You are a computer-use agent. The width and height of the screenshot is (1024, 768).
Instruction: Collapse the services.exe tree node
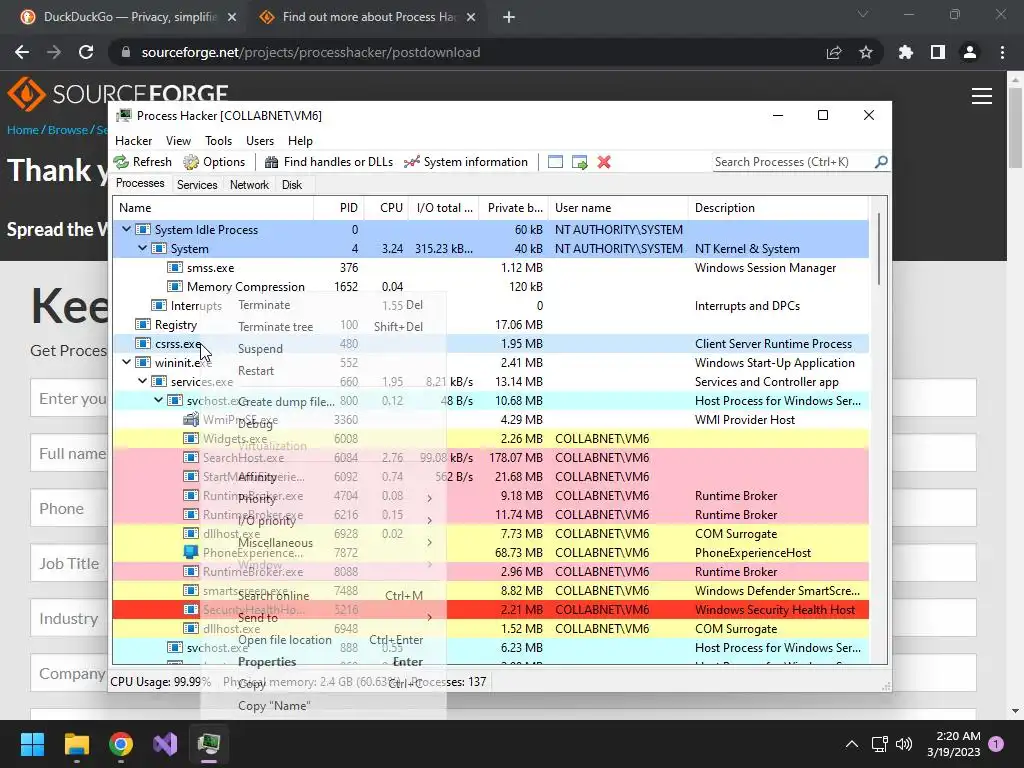tap(142, 381)
